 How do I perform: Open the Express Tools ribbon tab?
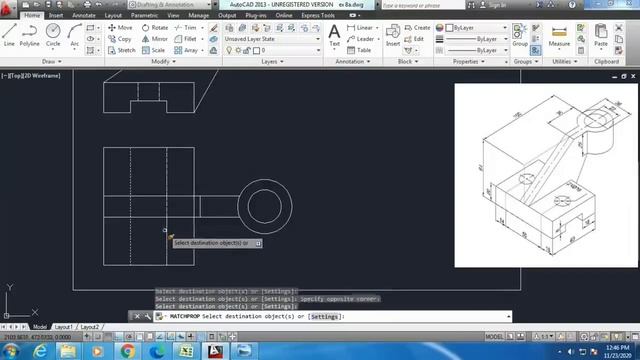318,15
